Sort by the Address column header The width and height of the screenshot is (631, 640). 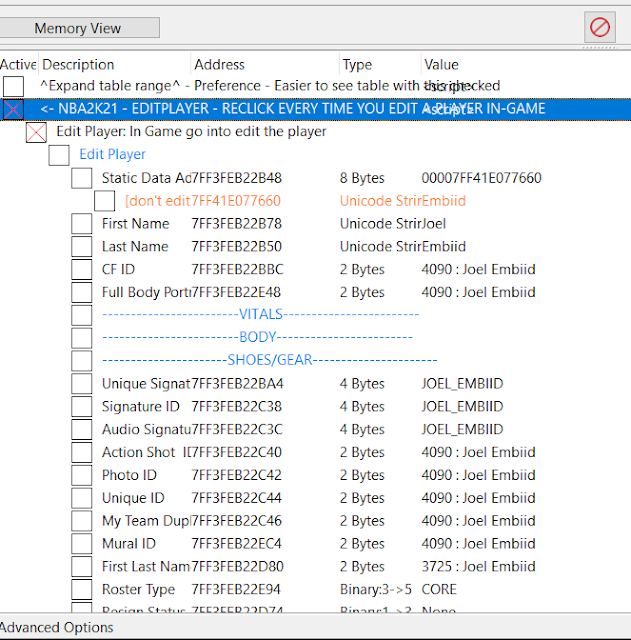[219, 64]
